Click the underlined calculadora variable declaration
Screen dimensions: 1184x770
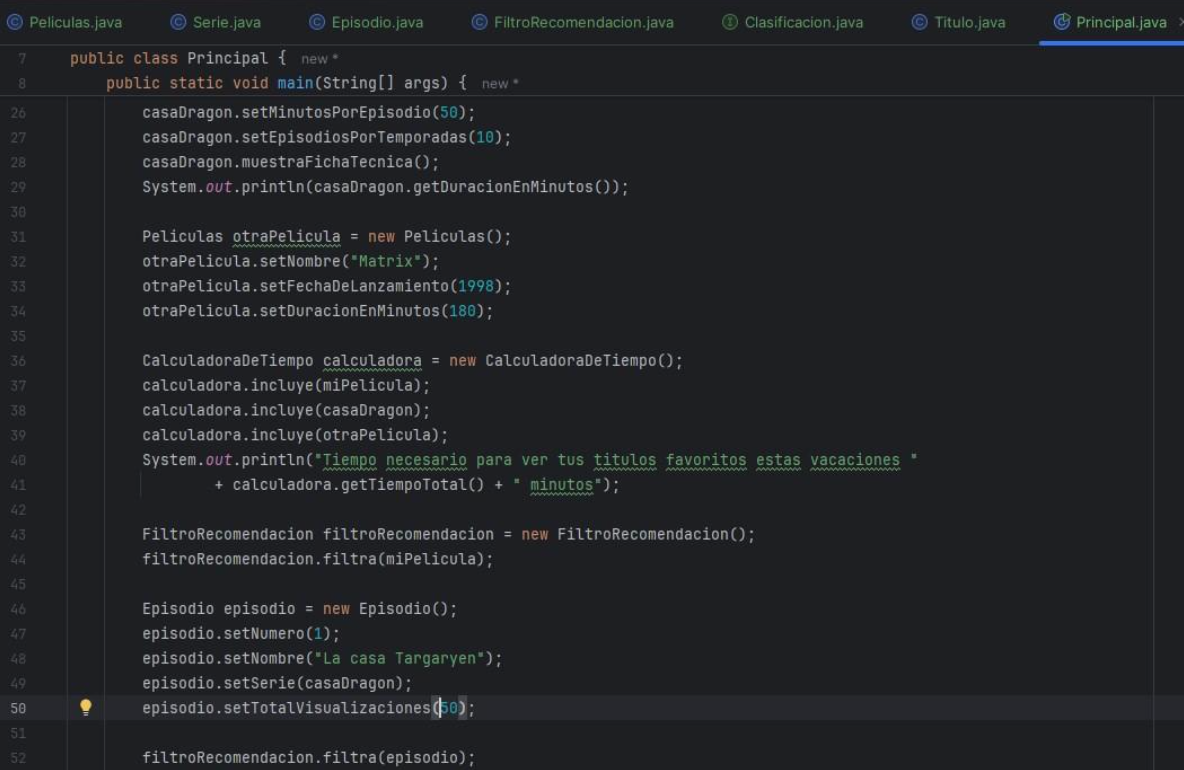[372, 361]
